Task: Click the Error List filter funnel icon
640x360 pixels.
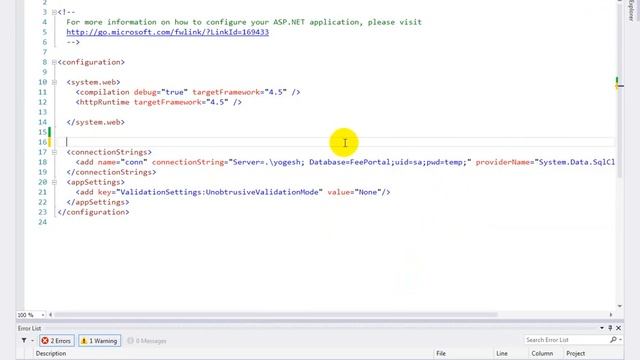Action: (x=24, y=340)
